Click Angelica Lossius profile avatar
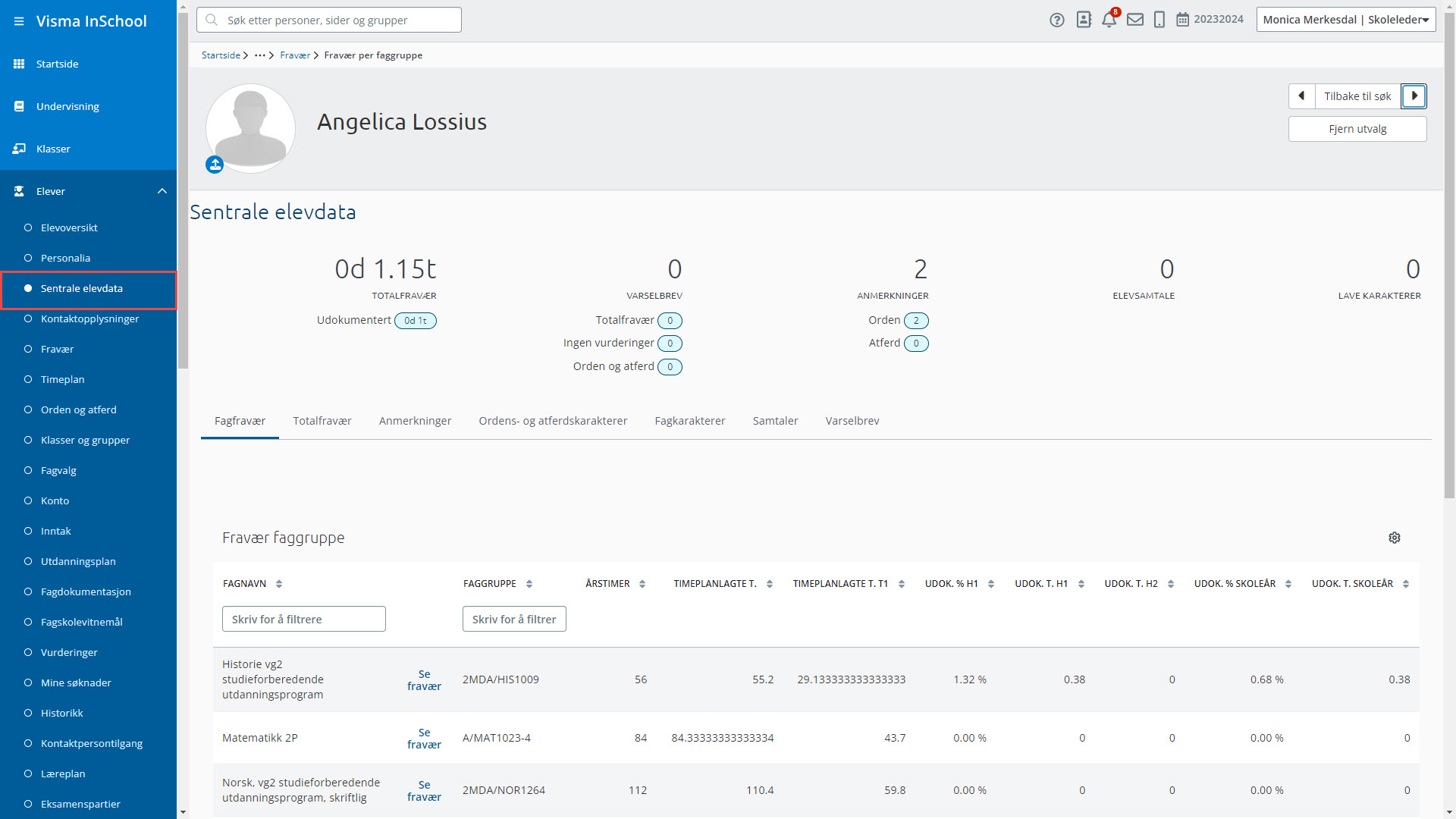 [250, 128]
